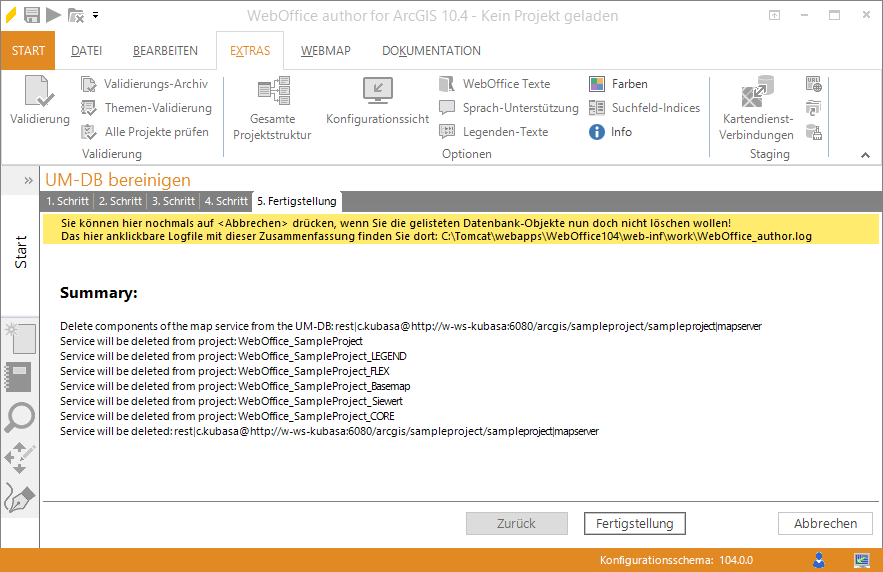Select the EXTRAS ribbon tab
Screen dimensions: 883x572
click(x=250, y=51)
